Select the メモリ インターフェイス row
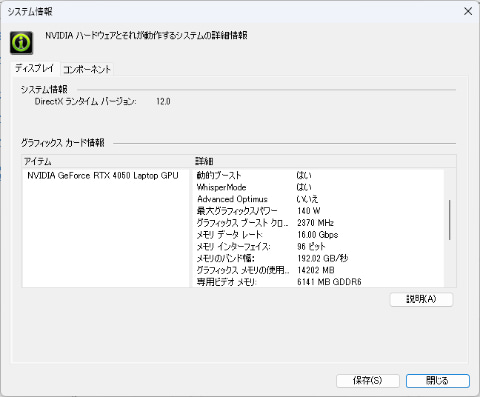The image size is (480, 397). [x=318, y=247]
